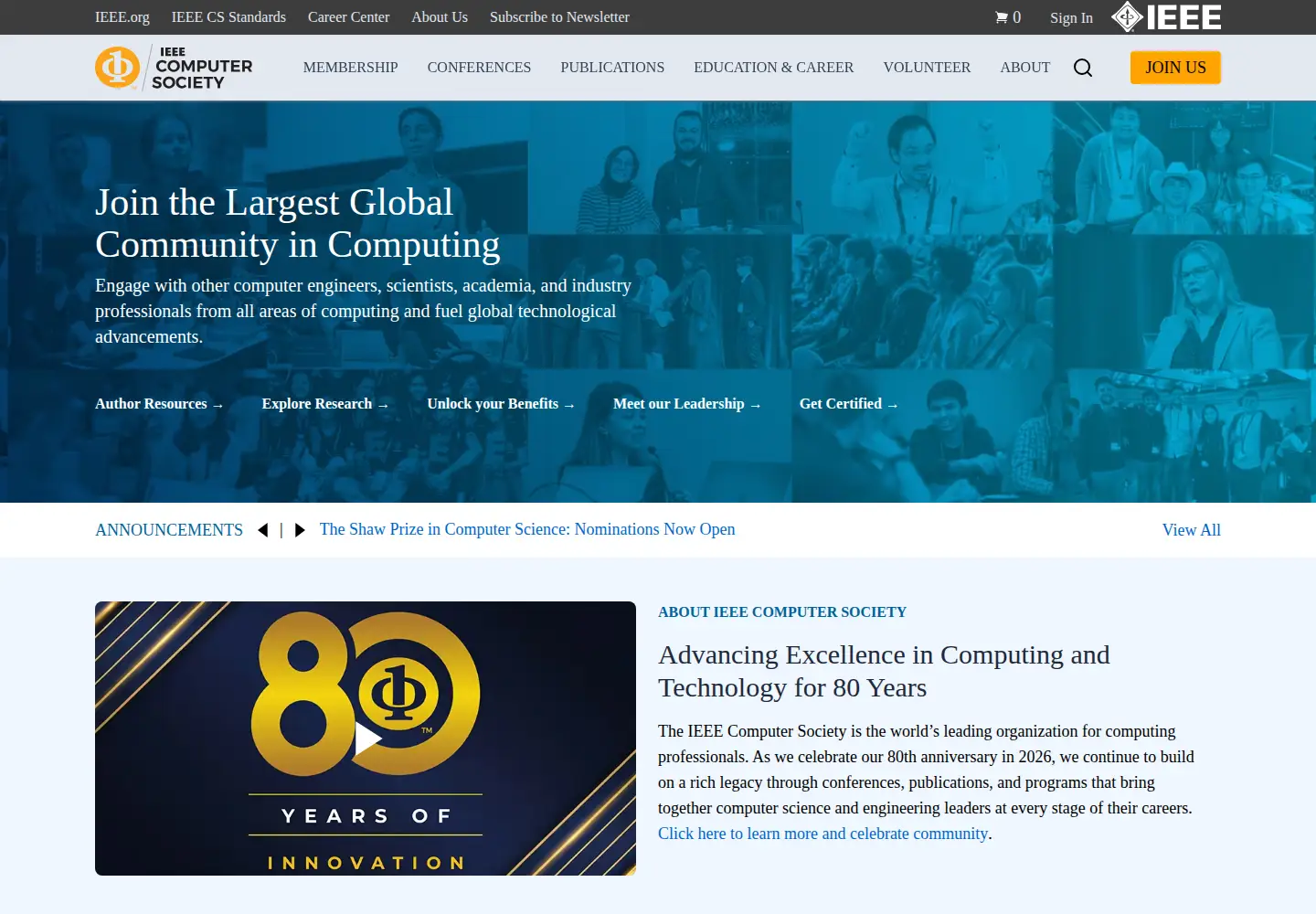Follow the Explore Research link
This screenshot has width=1316, height=914.
(x=325, y=404)
